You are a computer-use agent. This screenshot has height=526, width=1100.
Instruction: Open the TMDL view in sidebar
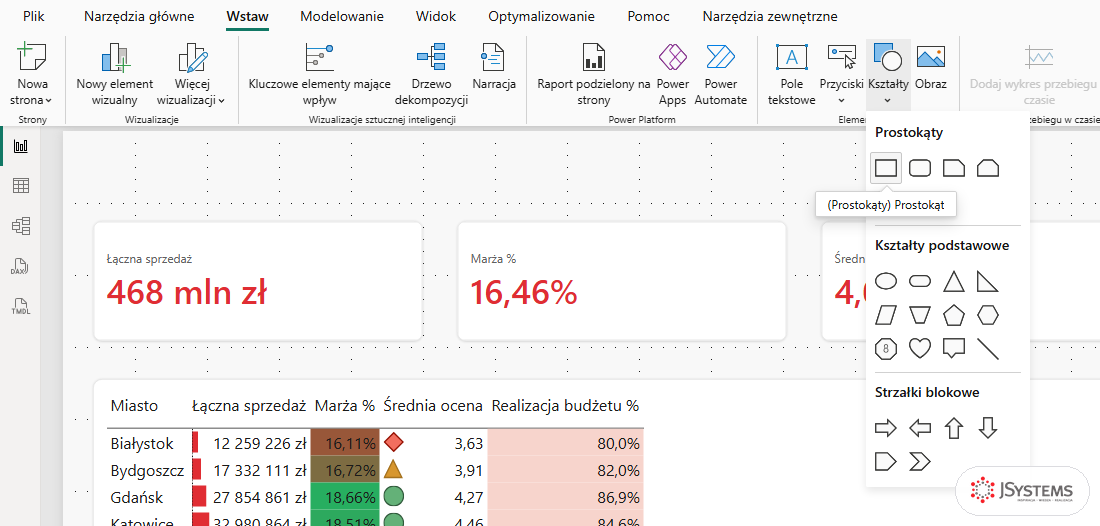point(21,306)
